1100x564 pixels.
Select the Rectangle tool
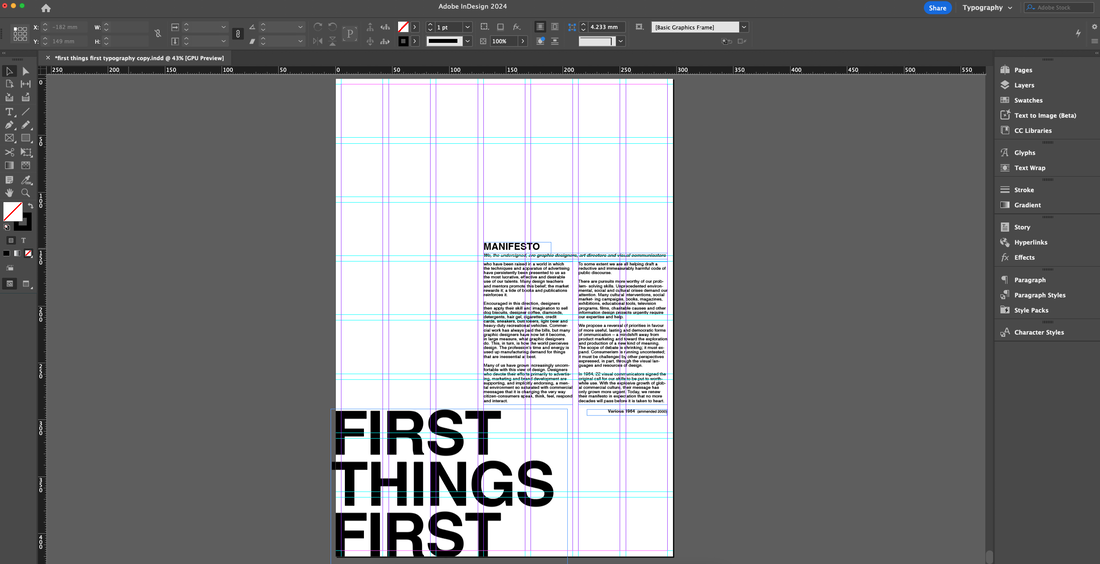pyautogui.click(x=26, y=138)
